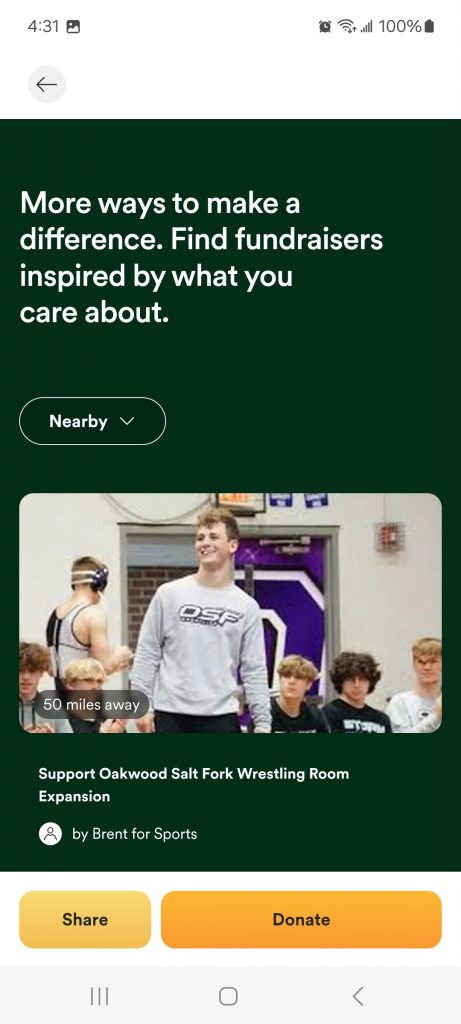Image resolution: width=461 pixels, height=1024 pixels.
Task: Open Support Oakwood Salt Fork Wrestling title
Action: click(x=193, y=785)
